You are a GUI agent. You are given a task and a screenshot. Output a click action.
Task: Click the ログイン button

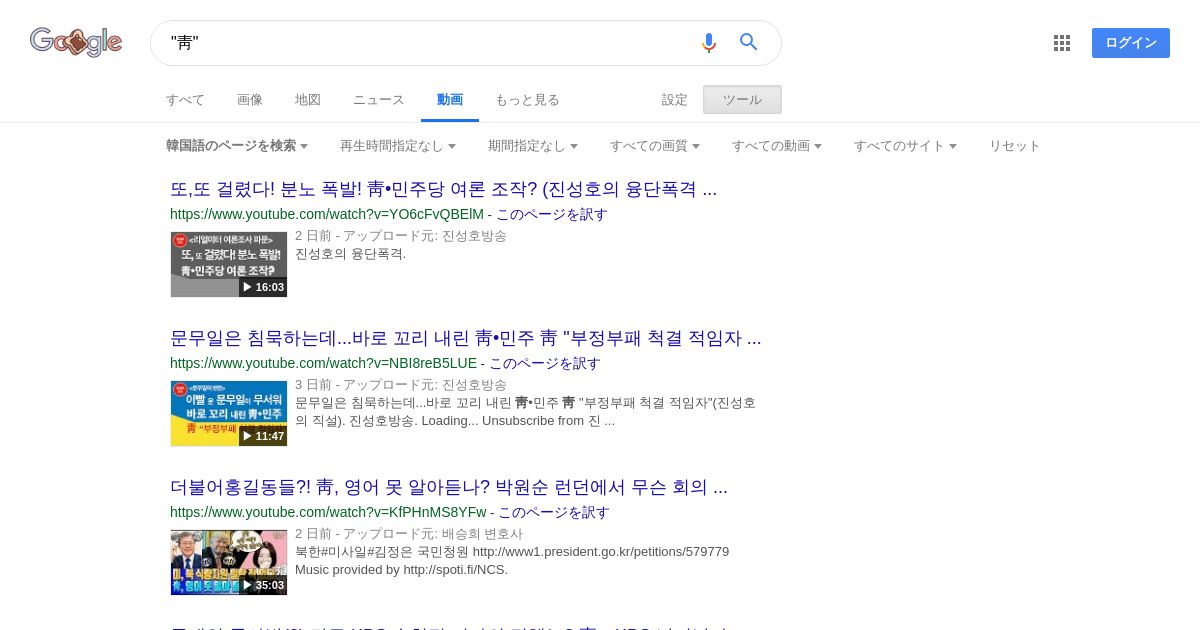[1131, 43]
